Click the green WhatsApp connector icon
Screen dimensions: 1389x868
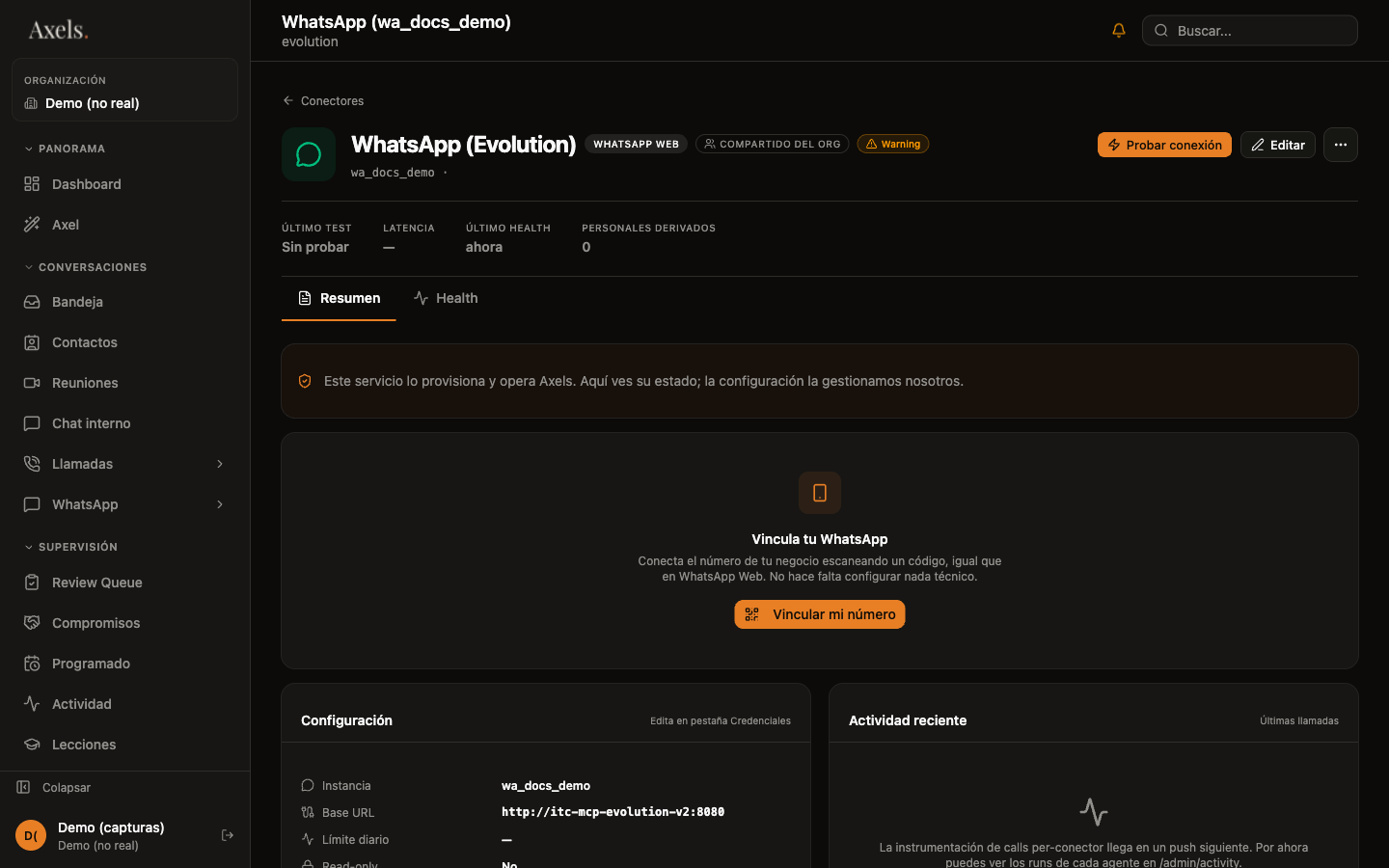pyautogui.click(x=309, y=154)
